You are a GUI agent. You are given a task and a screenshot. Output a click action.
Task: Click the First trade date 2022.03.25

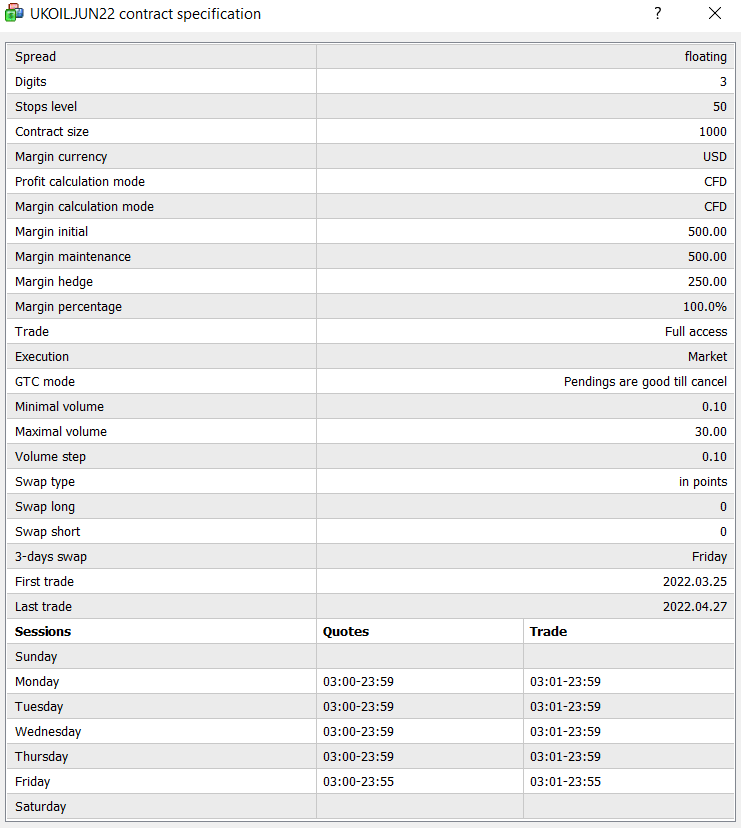pyautogui.click(x=694, y=582)
